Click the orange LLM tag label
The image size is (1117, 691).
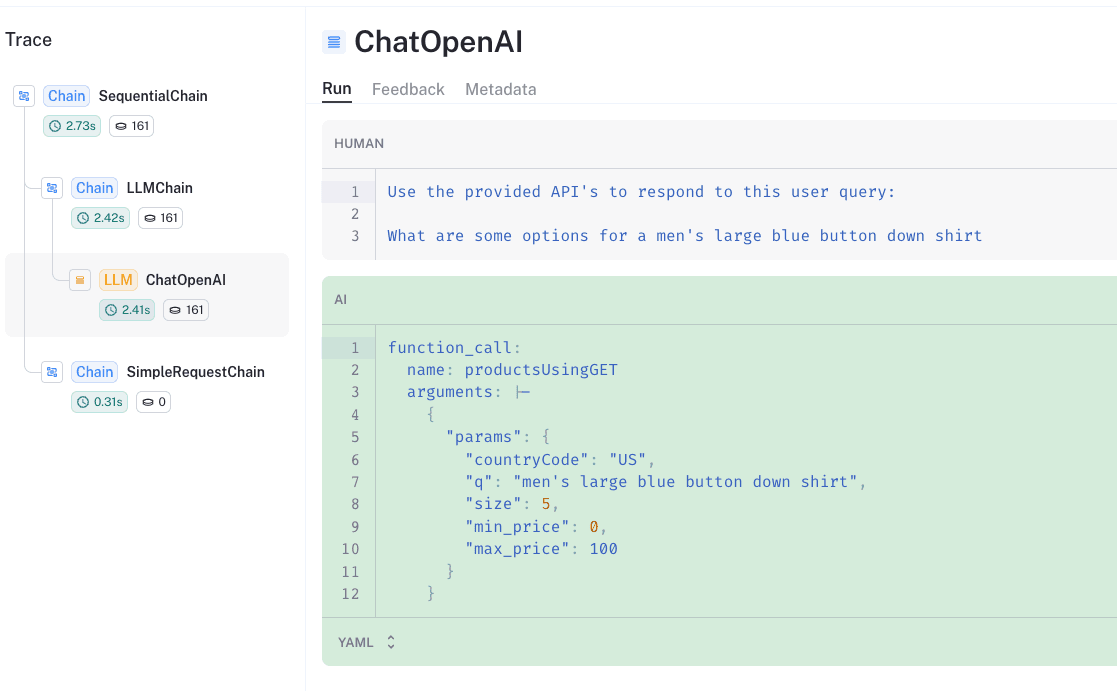coord(118,280)
